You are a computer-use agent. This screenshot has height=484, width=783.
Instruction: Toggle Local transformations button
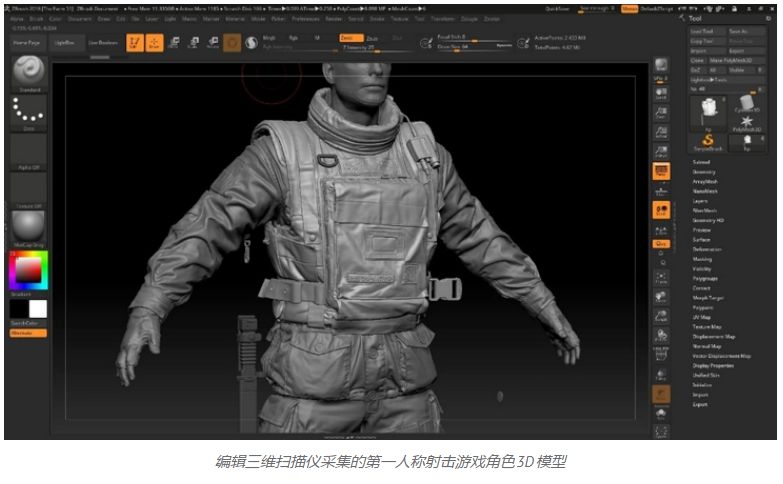pos(661,210)
